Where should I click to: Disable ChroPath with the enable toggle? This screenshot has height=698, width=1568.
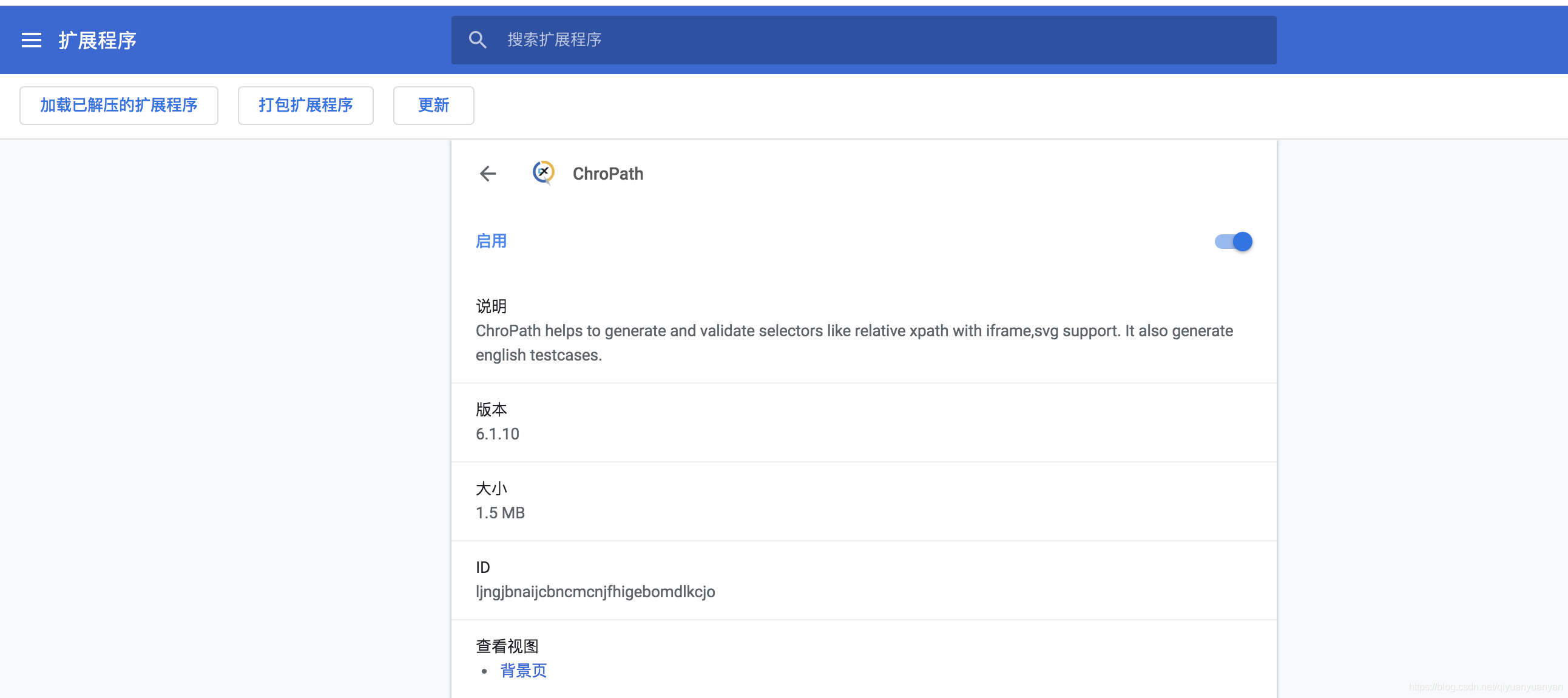1233,242
